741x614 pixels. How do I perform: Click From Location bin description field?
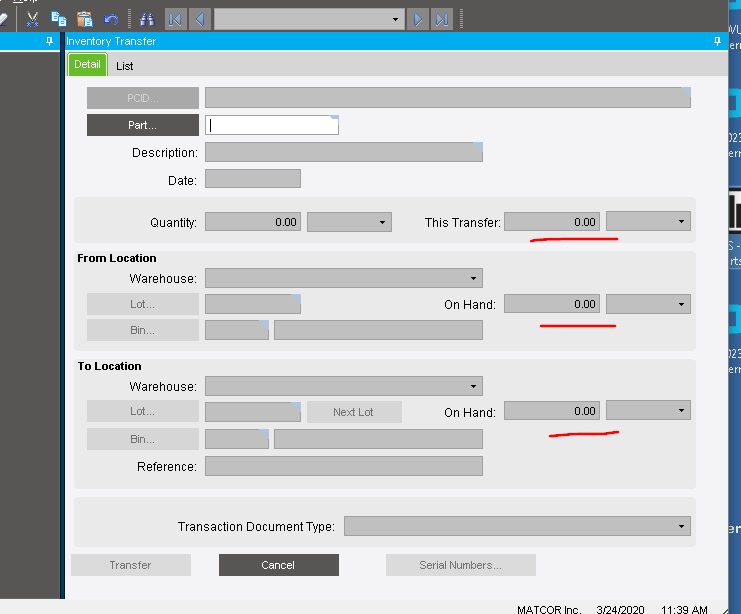point(378,330)
